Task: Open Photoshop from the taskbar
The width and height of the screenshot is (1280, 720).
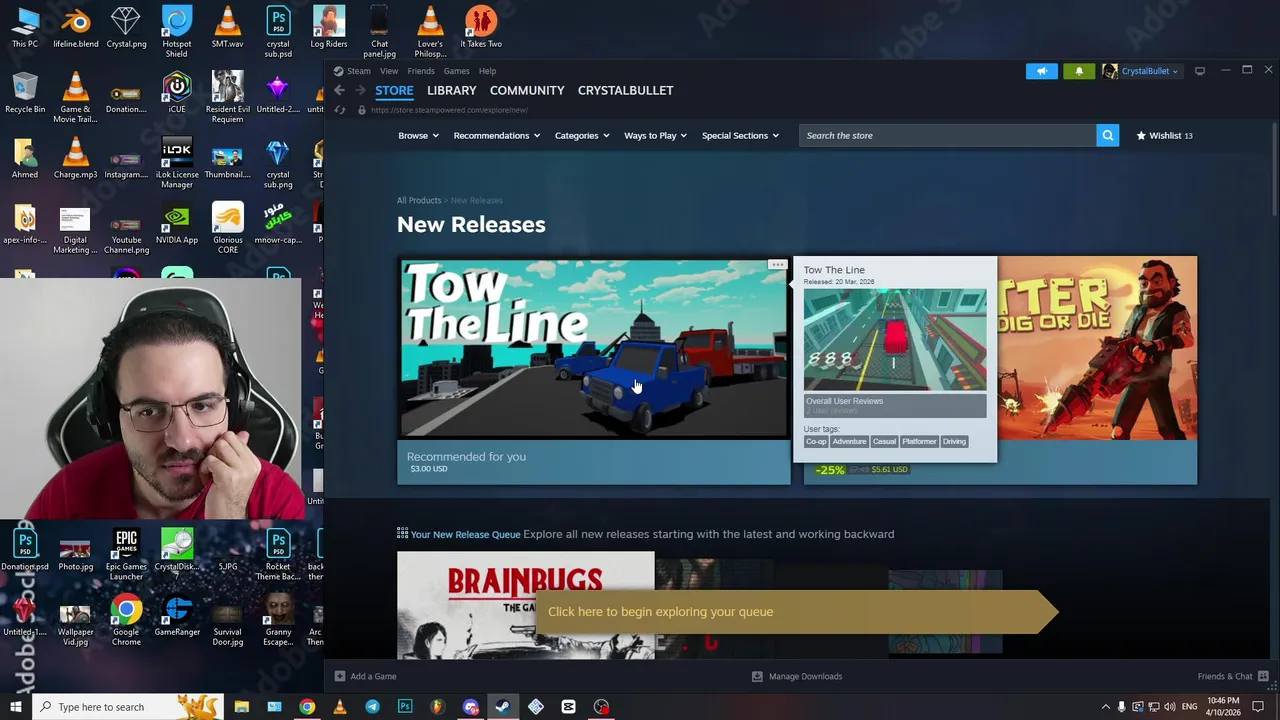Action: click(x=405, y=707)
